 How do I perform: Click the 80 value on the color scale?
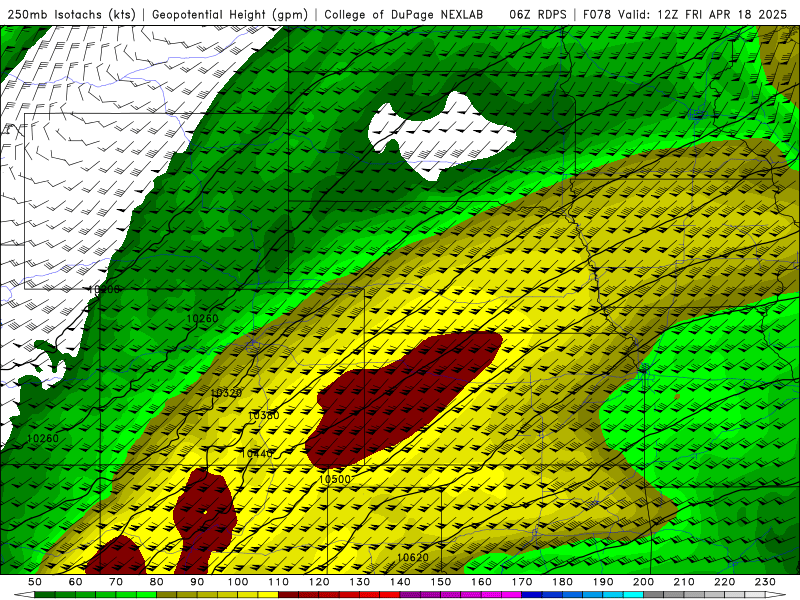157,582
